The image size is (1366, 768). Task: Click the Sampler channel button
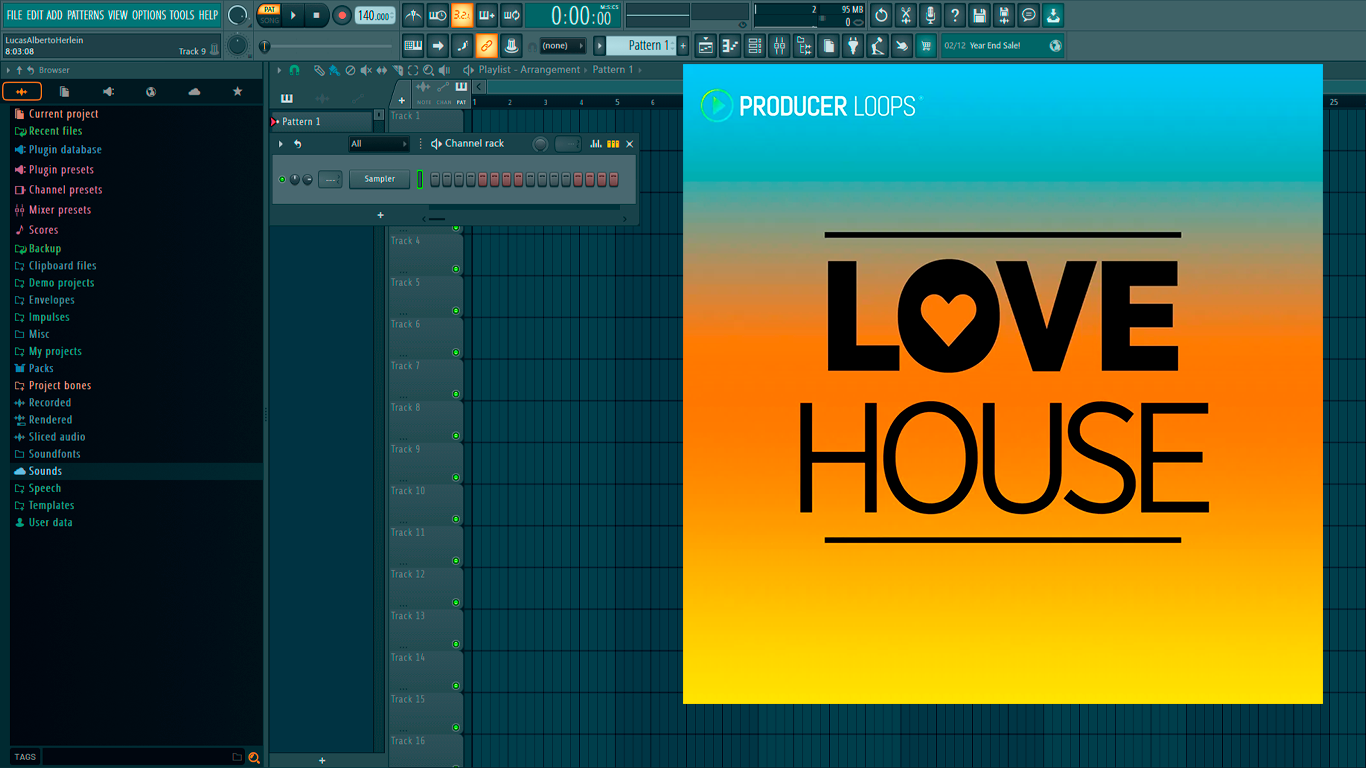[x=379, y=179]
